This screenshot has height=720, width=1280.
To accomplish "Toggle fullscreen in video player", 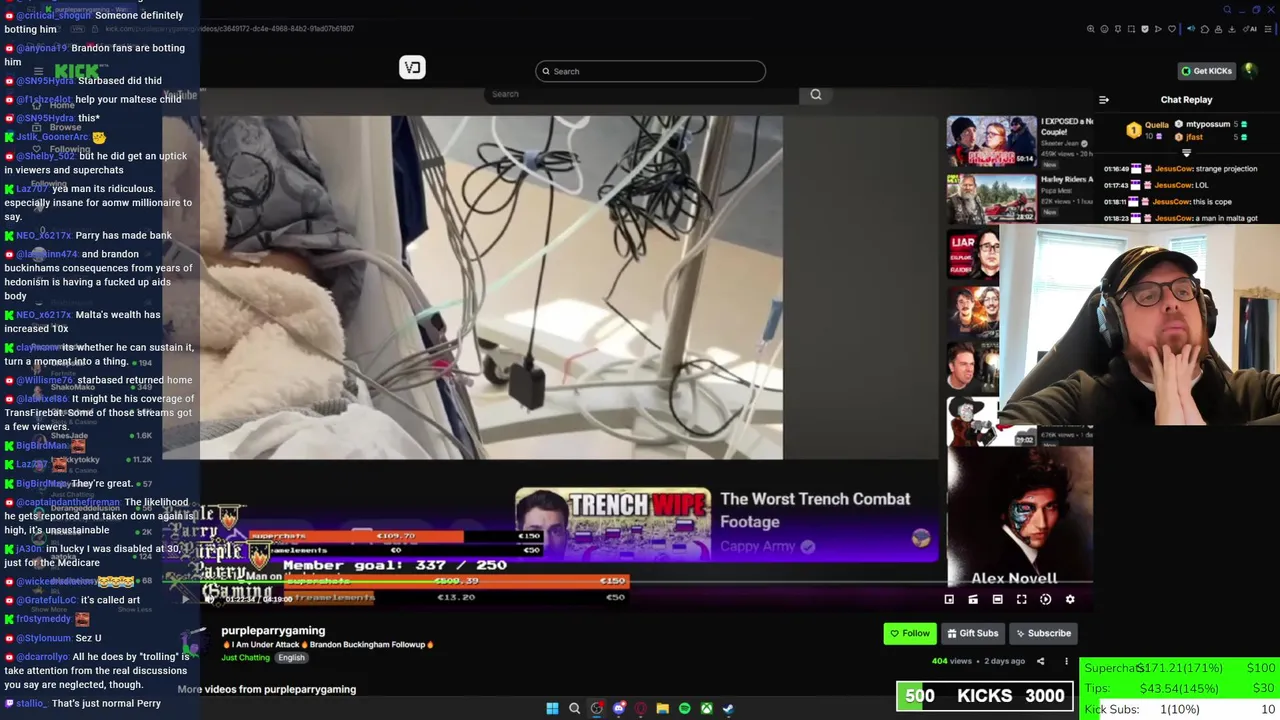I will pyautogui.click(x=1021, y=599).
